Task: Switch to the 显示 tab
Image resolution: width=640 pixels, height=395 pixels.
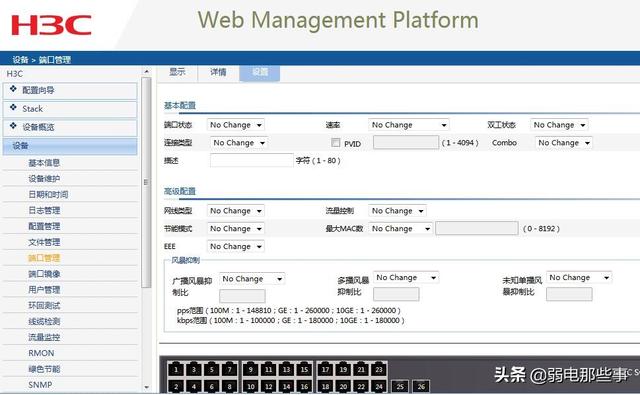Action: coord(178,72)
